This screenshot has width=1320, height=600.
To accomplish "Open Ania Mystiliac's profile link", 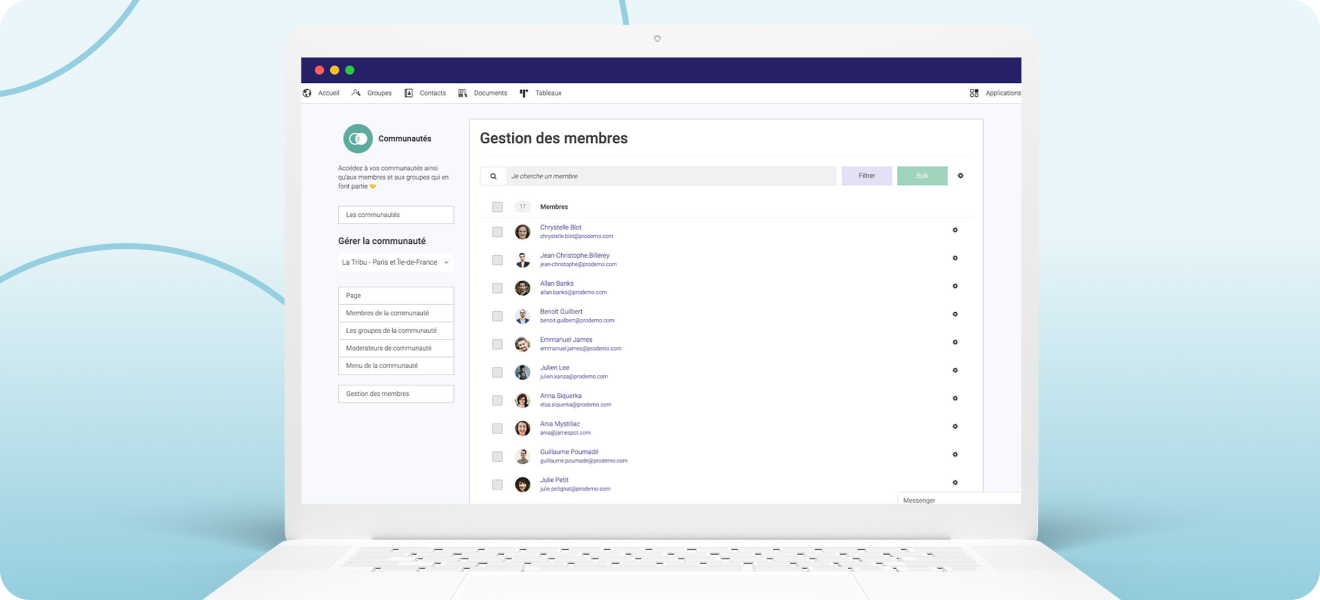I will 560,423.
